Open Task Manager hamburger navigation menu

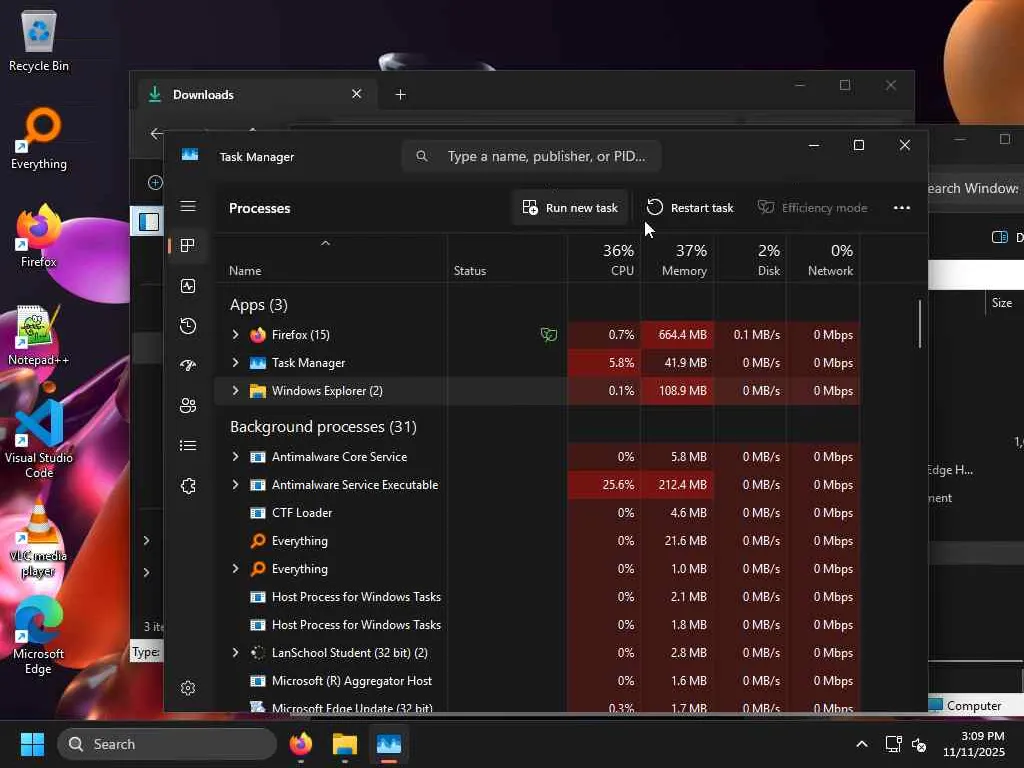tap(188, 206)
